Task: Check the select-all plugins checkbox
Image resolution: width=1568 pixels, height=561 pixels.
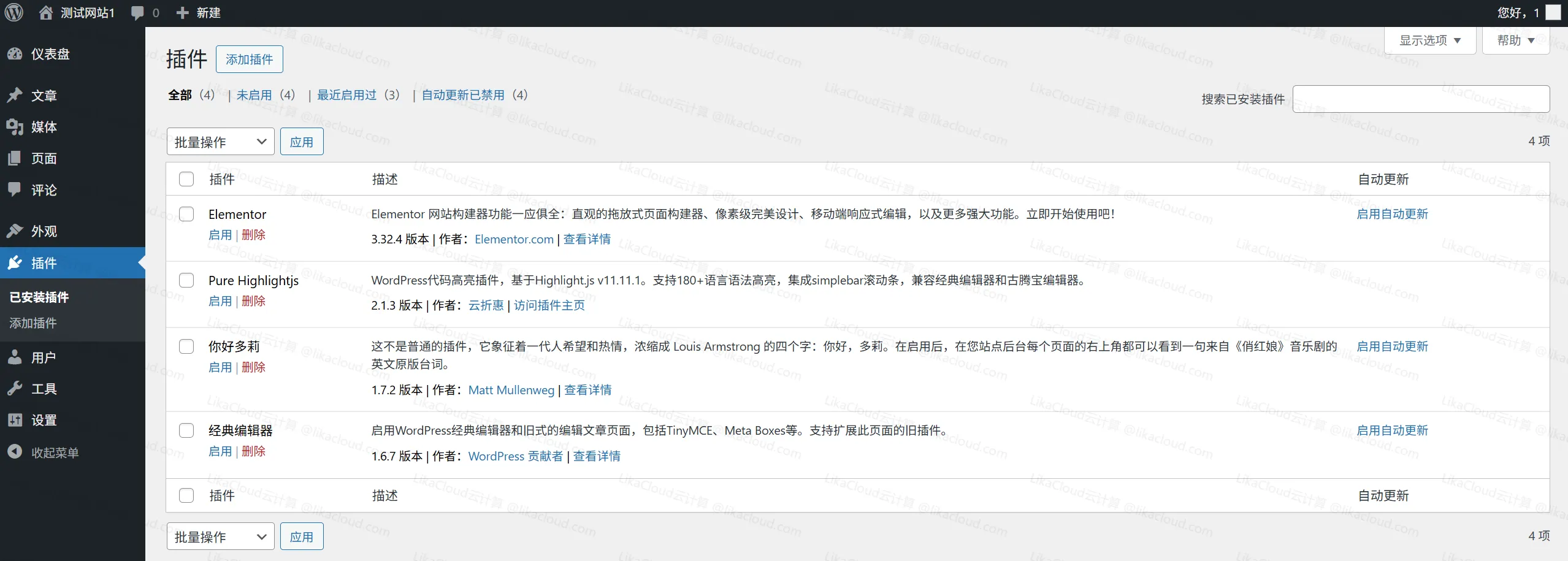Action: pos(186,179)
